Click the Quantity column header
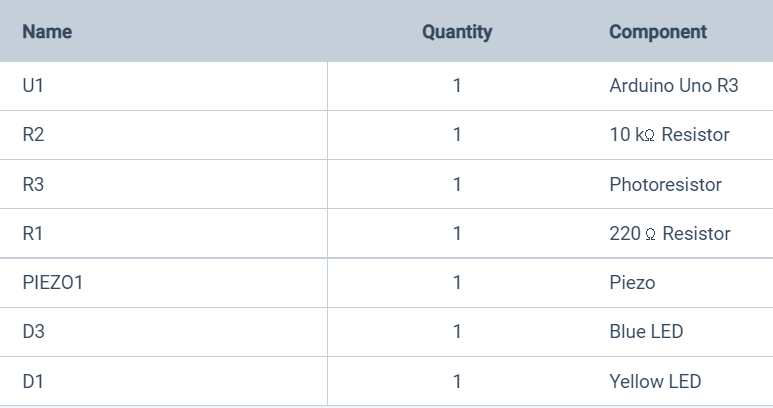This screenshot has height=408, width=773. (x=457, y=32)
